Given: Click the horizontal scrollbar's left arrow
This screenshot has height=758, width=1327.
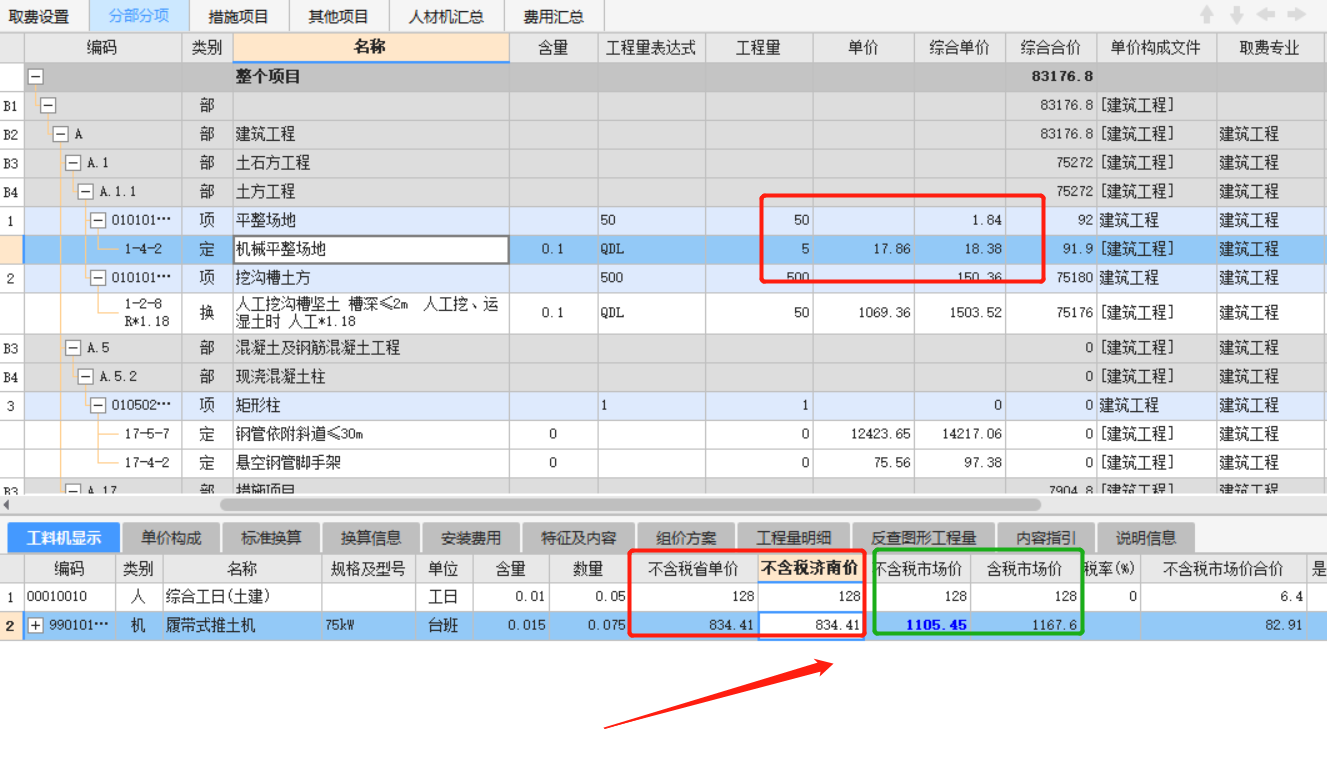Looking at the screenshot, I should coord(7,505).
